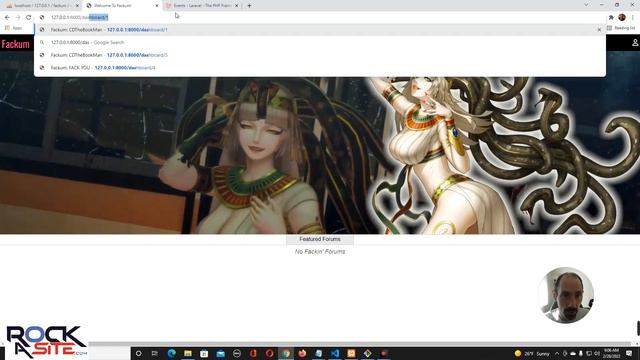
Task: Open Visual Studio Code from the taskbar
Action: pos(335,353)
